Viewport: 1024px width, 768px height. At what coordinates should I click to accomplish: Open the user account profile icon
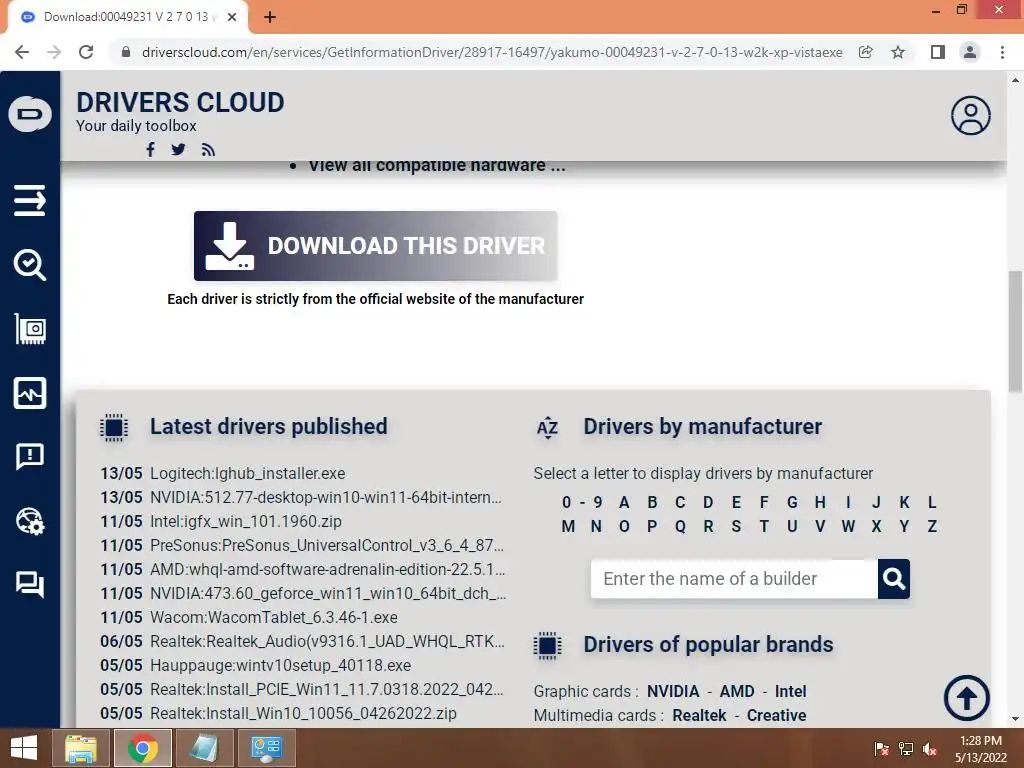970,116
